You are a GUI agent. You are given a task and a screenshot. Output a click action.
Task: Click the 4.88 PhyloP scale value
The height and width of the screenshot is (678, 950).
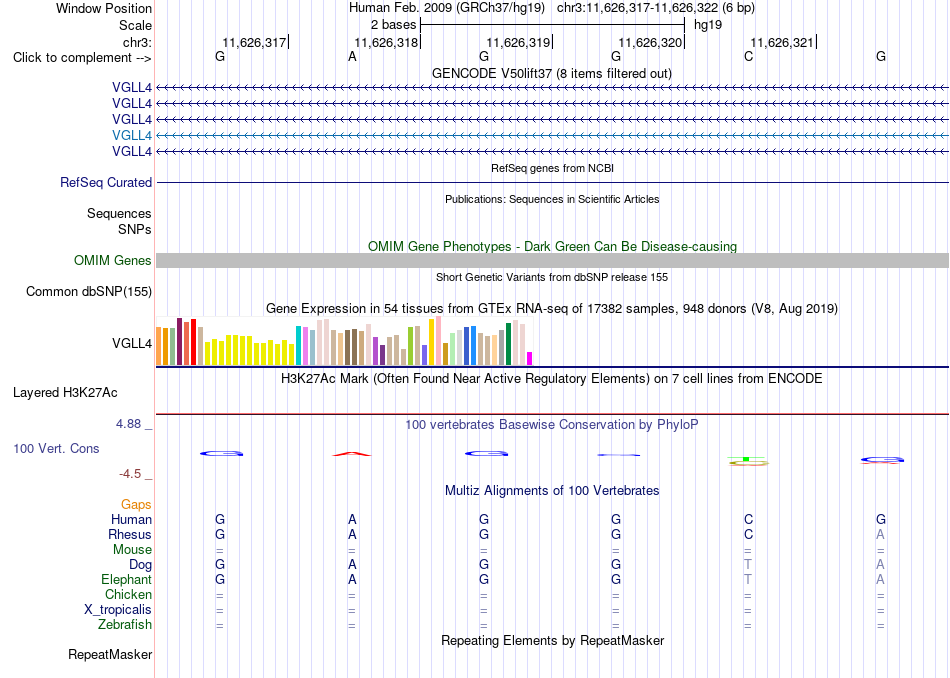tap(128, 424)
